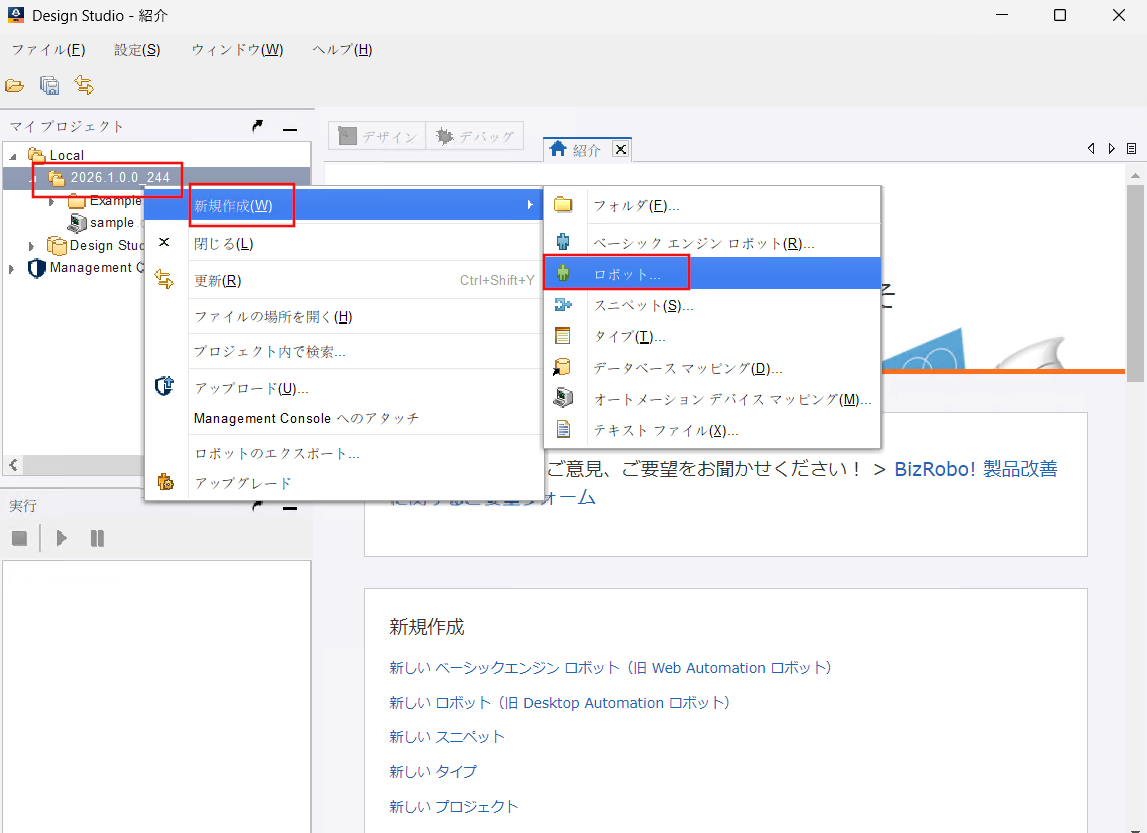The width and height of the screenshot is (1147, 833).
Task: Click the sample device file icon
Action: (77, 223)
